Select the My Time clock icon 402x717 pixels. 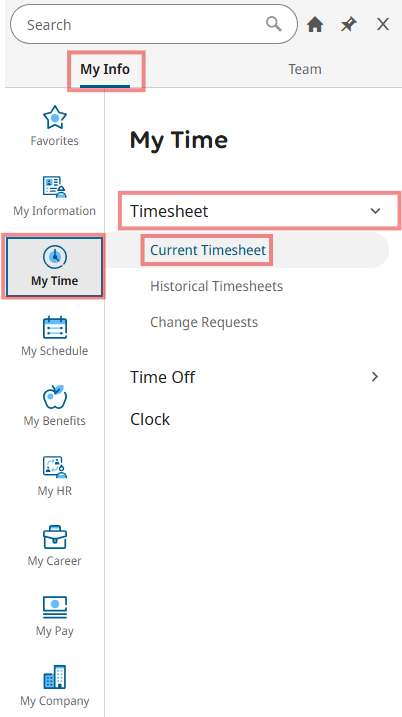pyautogui.click(x=54, y=257)
